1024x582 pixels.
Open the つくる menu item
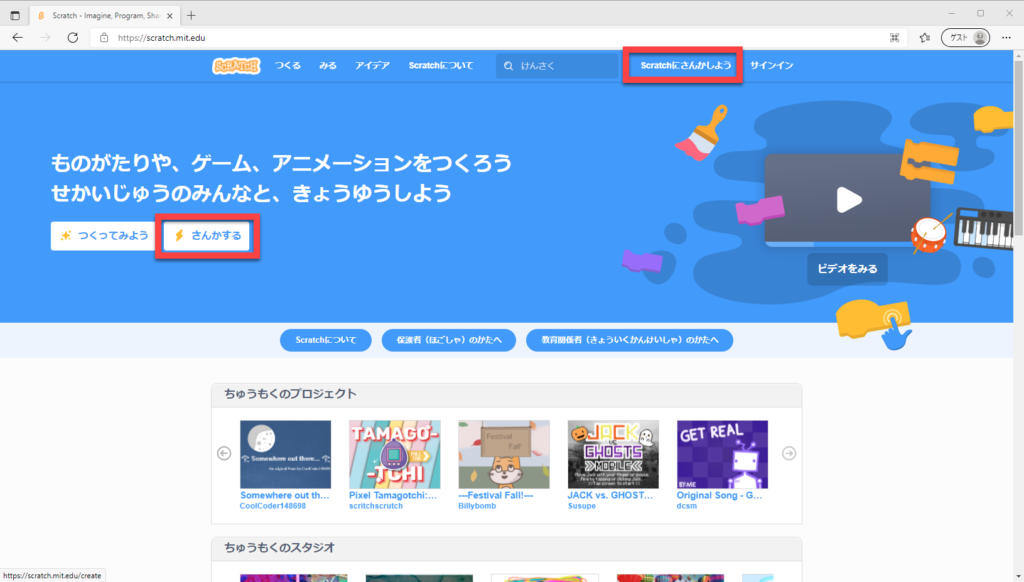[x=288, y=65]
